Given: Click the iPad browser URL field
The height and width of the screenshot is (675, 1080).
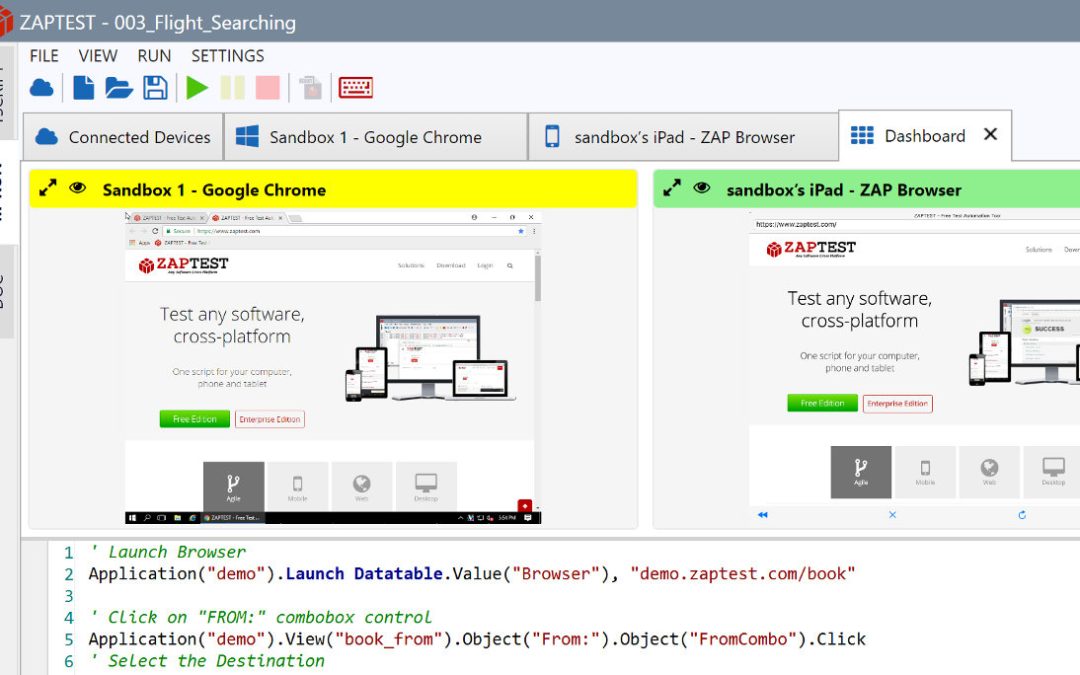Looking at the screenshot, I should point(916,224).
